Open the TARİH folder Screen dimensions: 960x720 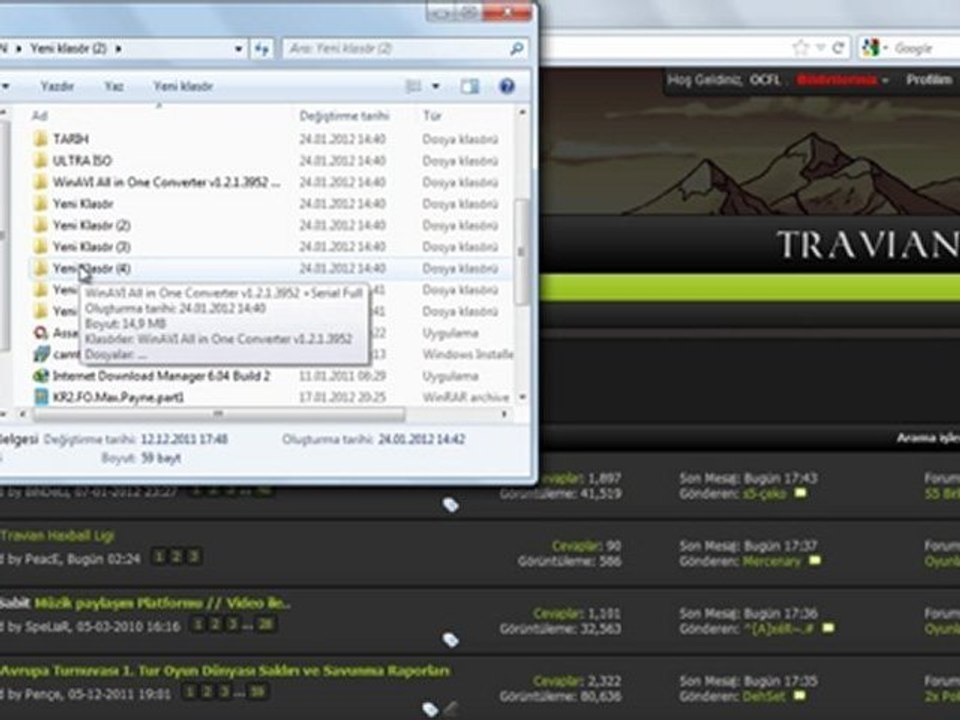(70, 139)
